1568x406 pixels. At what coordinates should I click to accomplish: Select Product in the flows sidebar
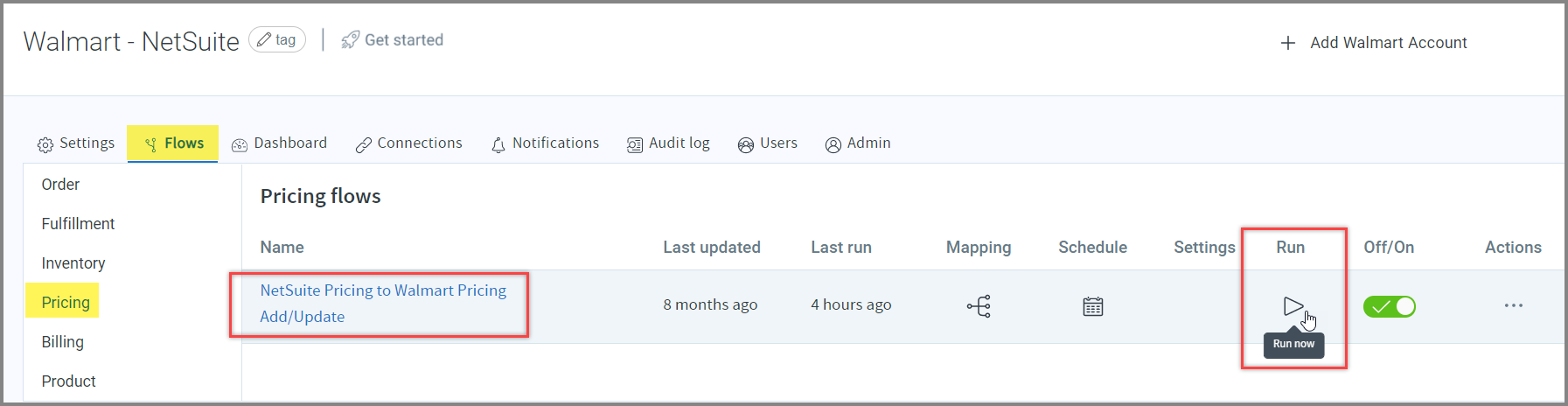tap(68, 381)
